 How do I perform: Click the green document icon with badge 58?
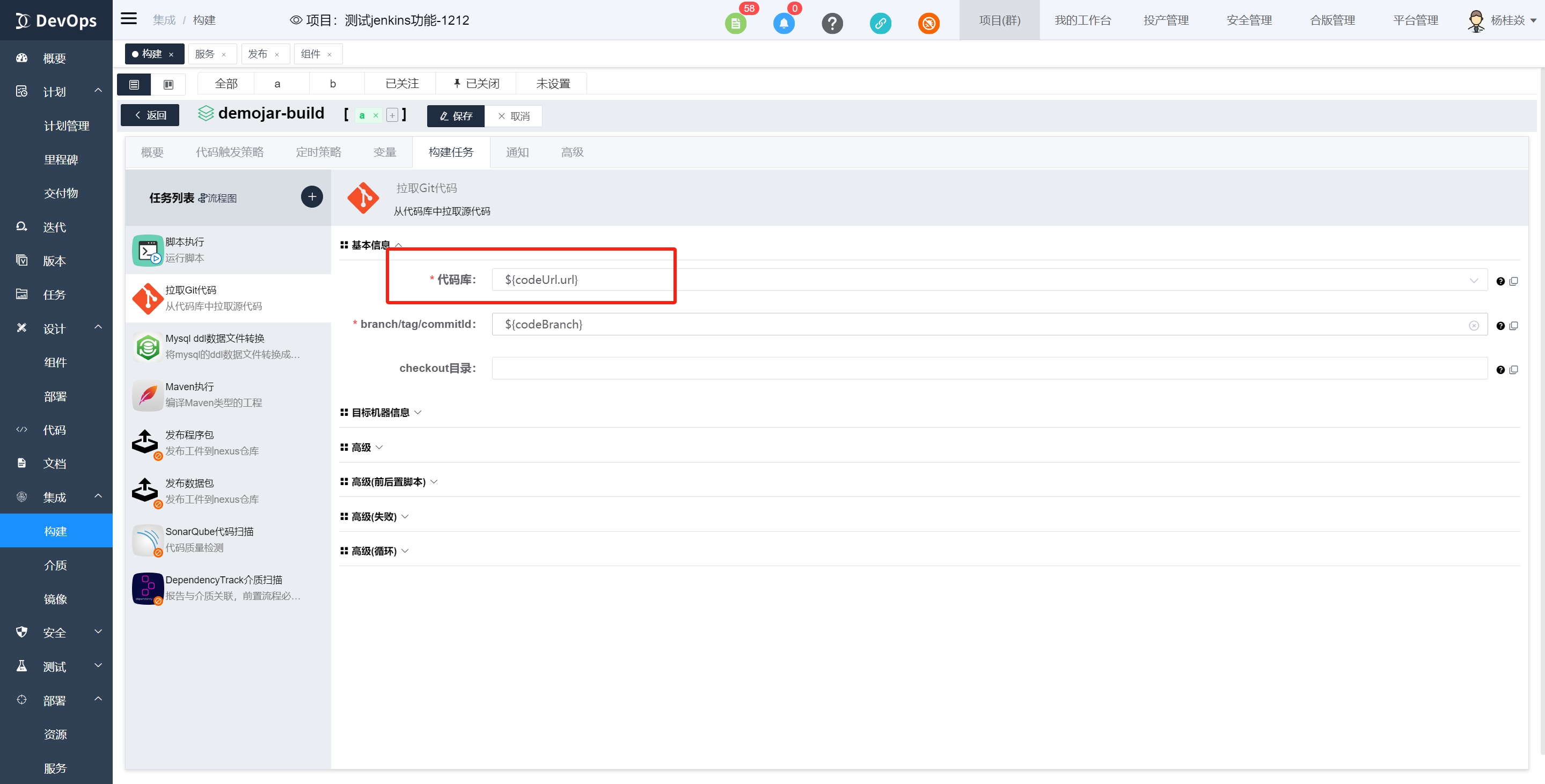(735, 24)
